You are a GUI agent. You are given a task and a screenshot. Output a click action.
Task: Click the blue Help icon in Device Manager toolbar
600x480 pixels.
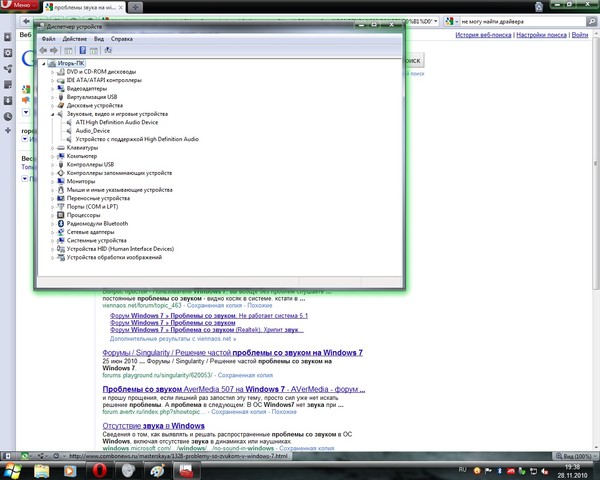coord(82,50)
